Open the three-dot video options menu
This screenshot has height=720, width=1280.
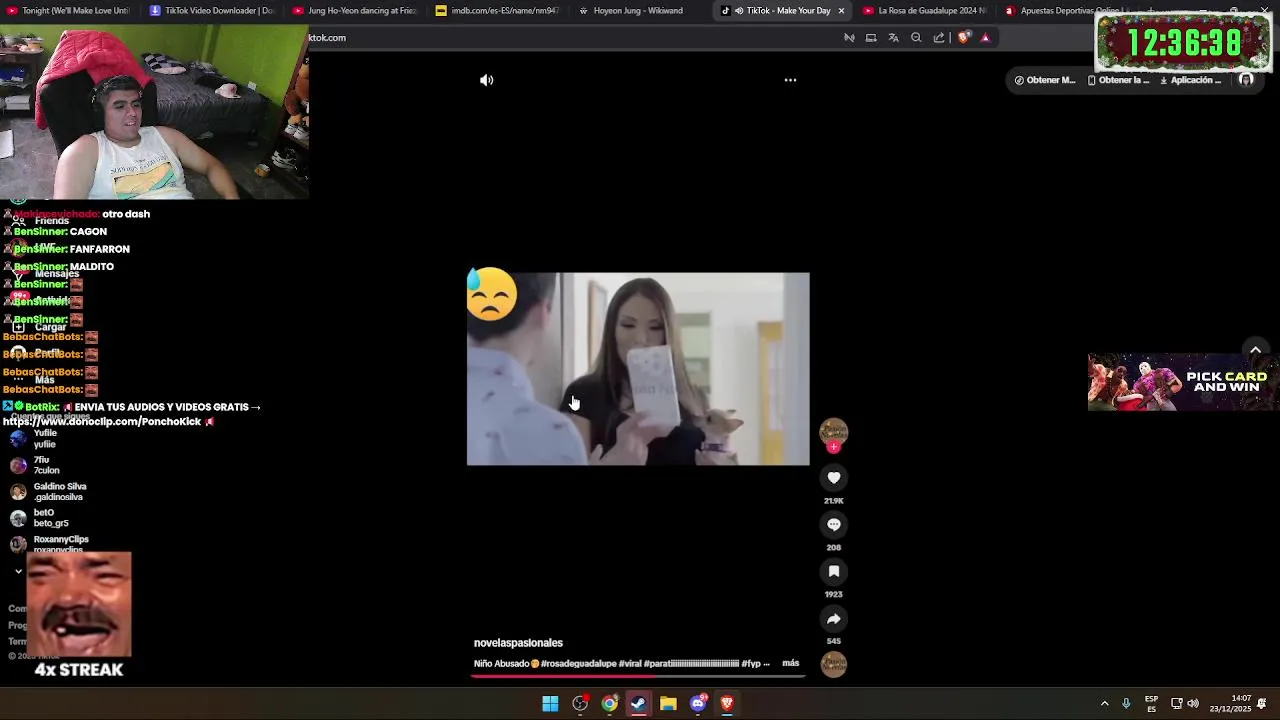790,80
